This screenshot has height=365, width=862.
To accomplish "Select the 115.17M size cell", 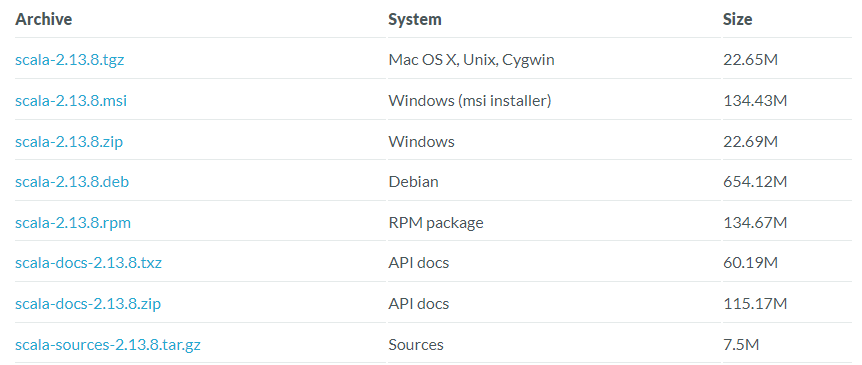I will tap(755, 304).
